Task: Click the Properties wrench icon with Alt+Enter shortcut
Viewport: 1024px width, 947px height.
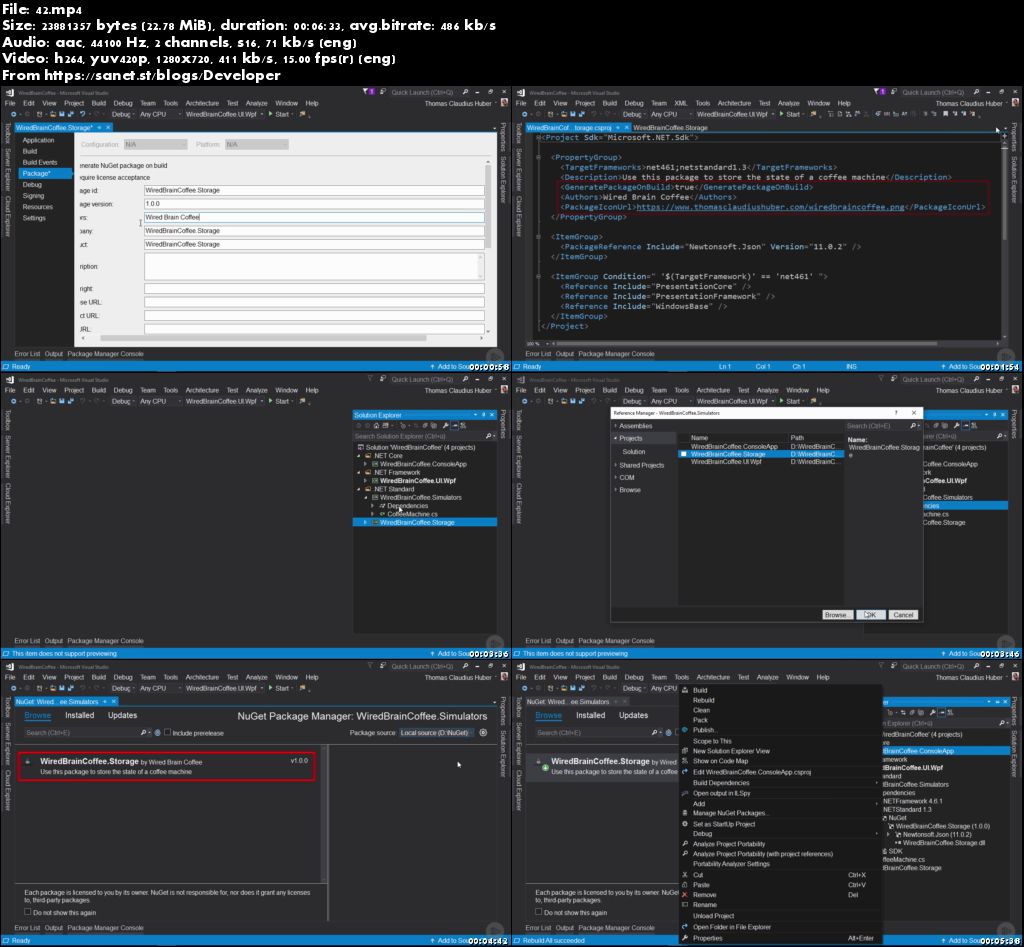Action: 685,938
